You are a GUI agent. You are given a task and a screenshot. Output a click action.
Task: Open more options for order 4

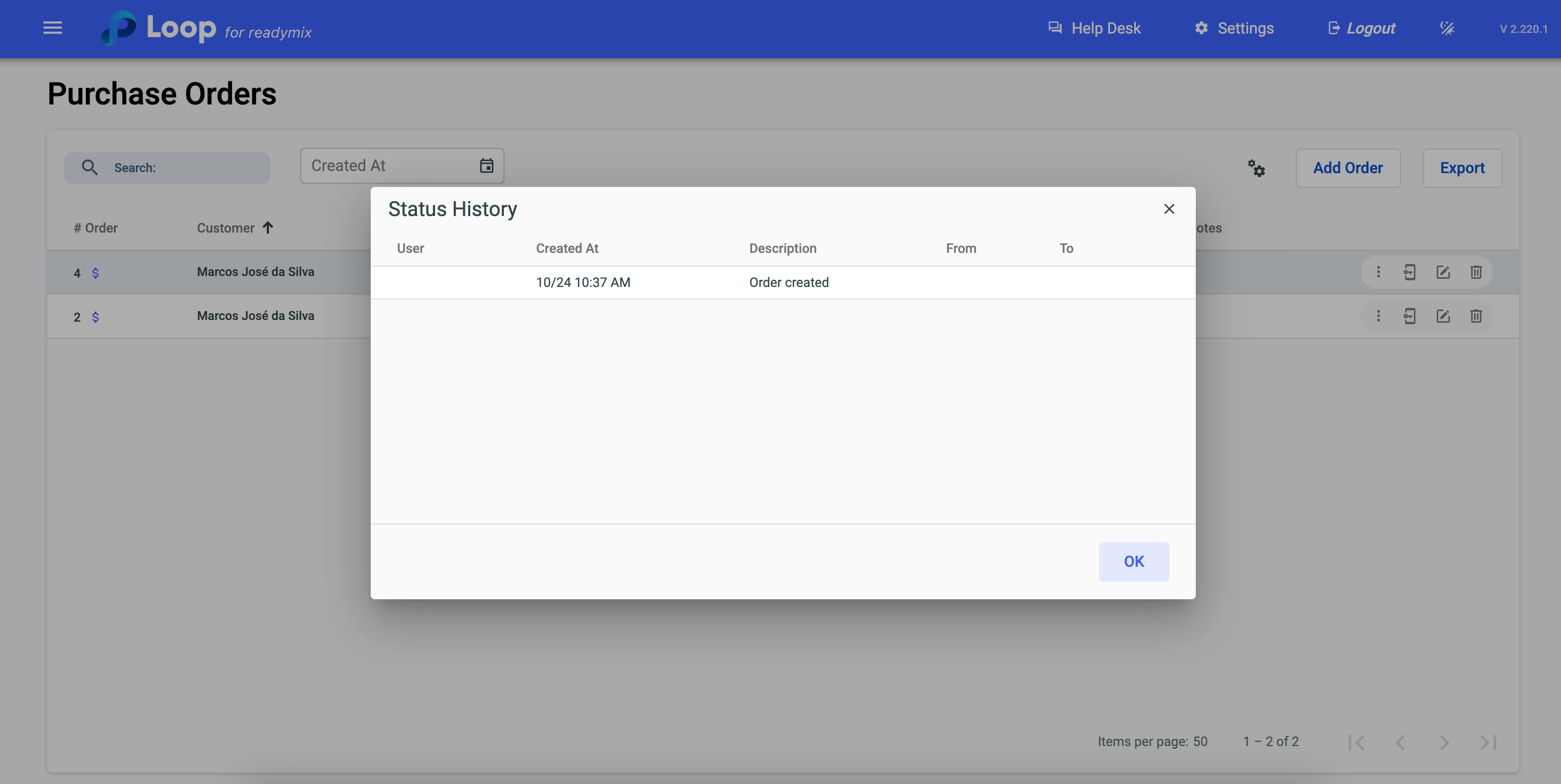pos(1378,272)
